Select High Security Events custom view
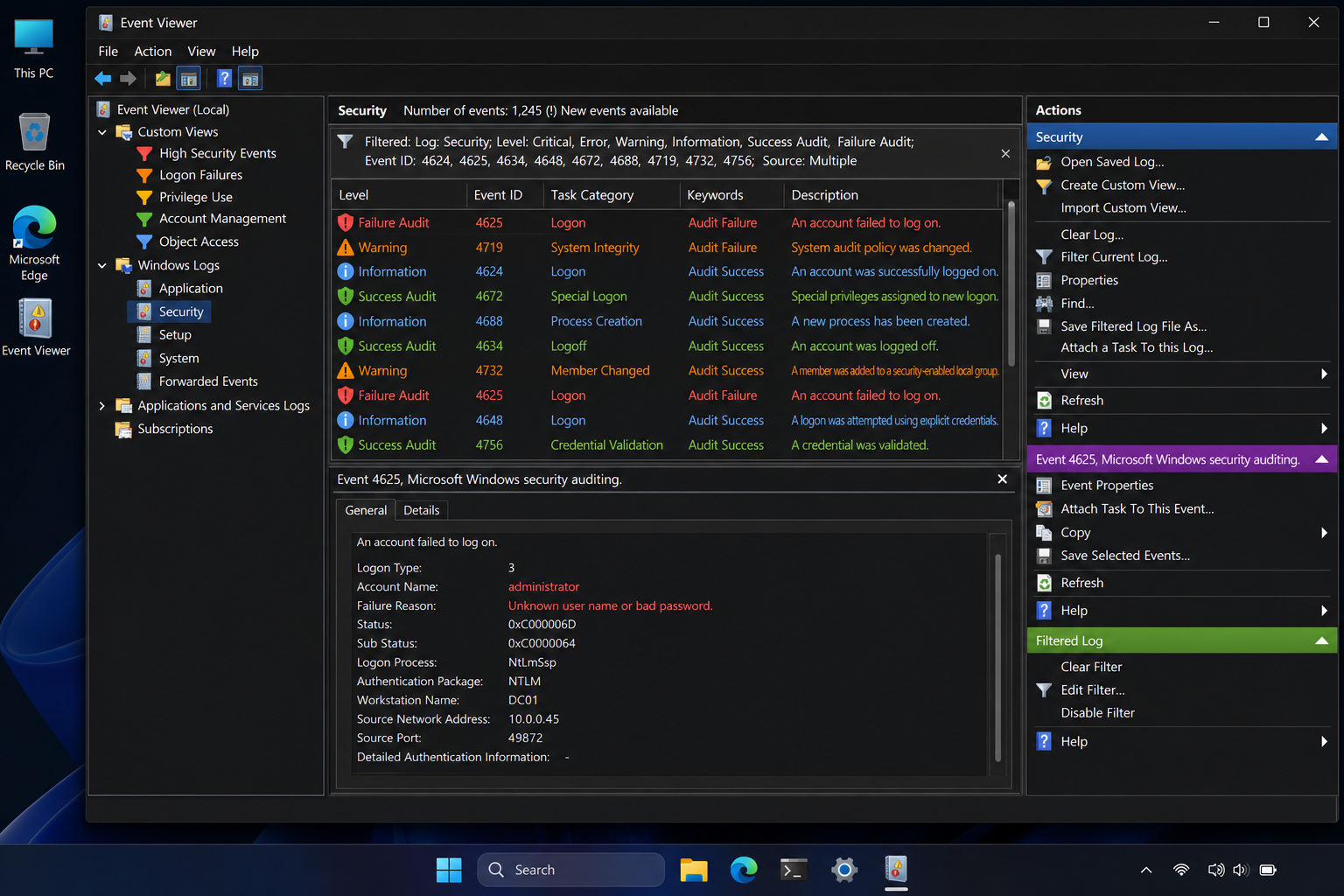The height and width of the screenshot is (896, 1344). [x=217, y=153]
